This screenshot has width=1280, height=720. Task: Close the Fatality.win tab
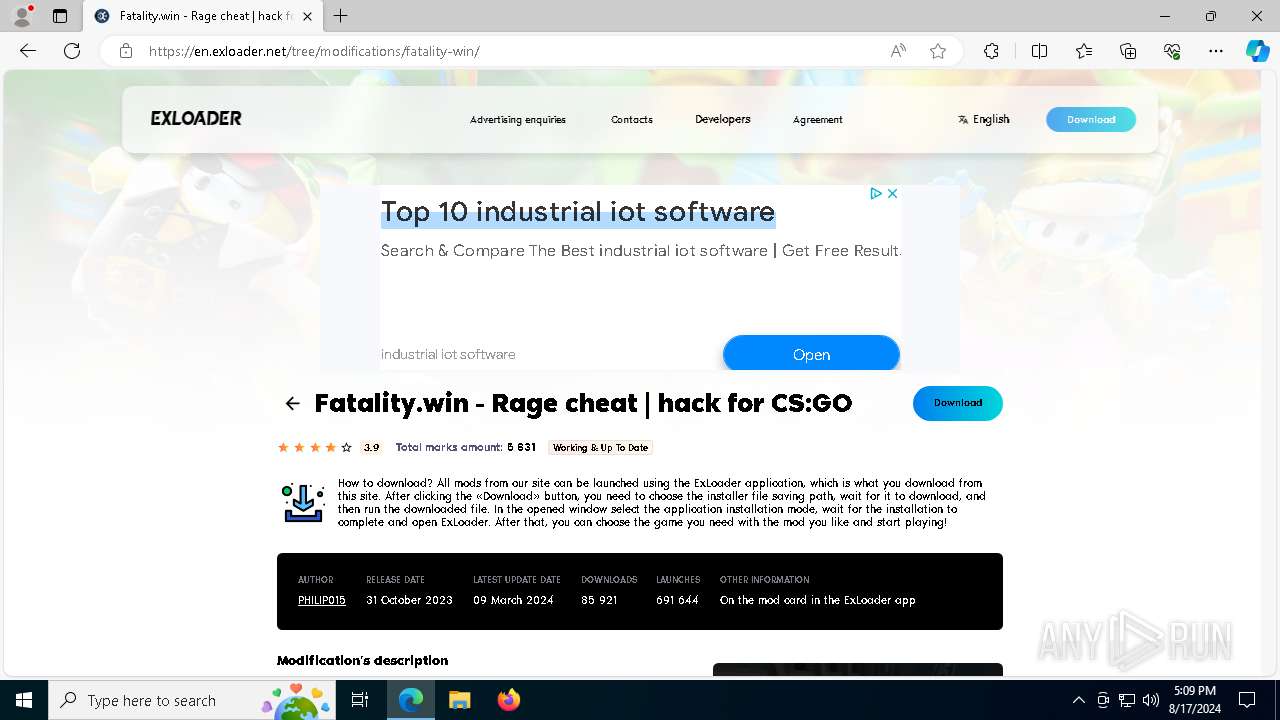307,16
